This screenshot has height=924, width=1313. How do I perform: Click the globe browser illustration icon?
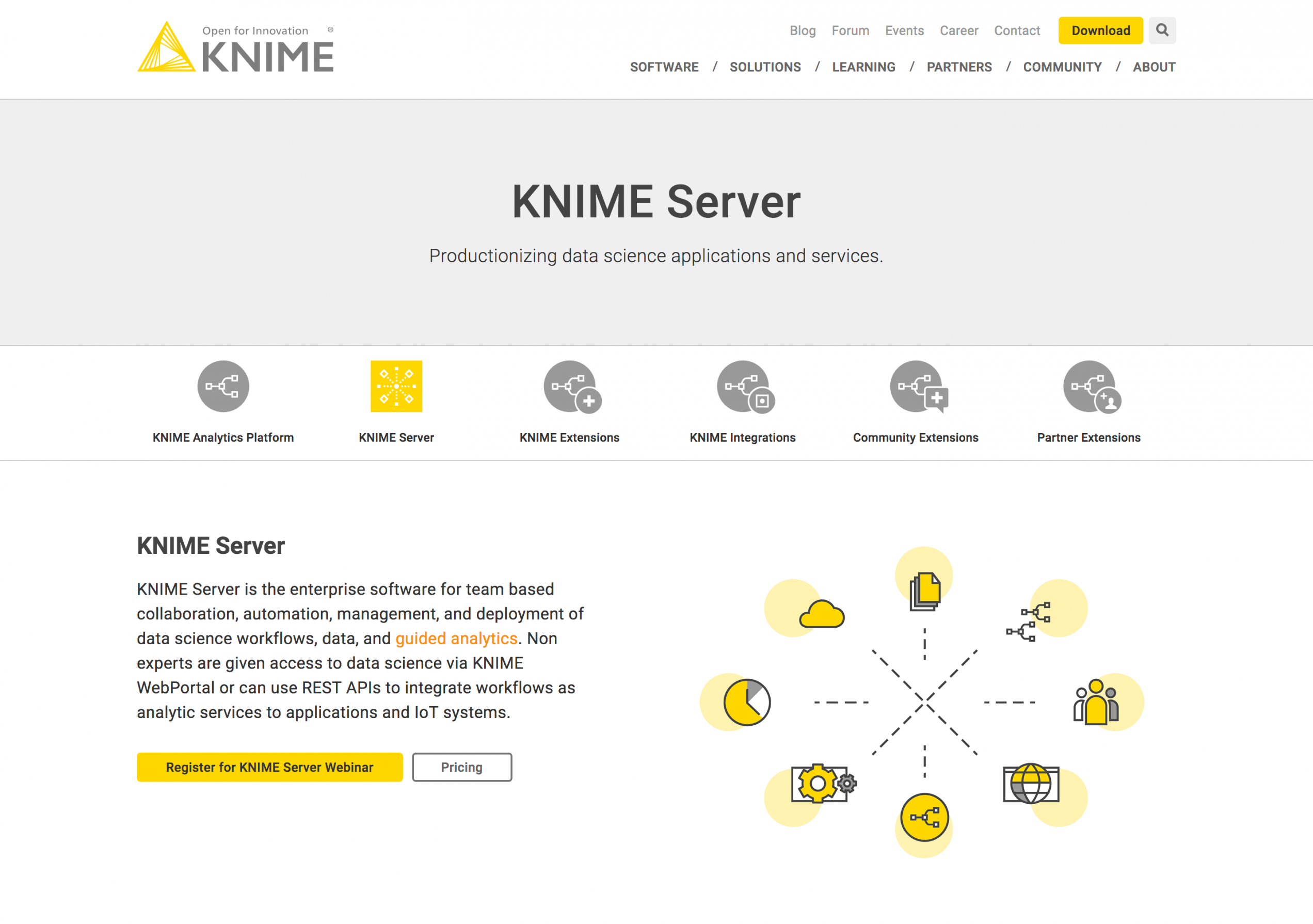tap(1031, 784)
